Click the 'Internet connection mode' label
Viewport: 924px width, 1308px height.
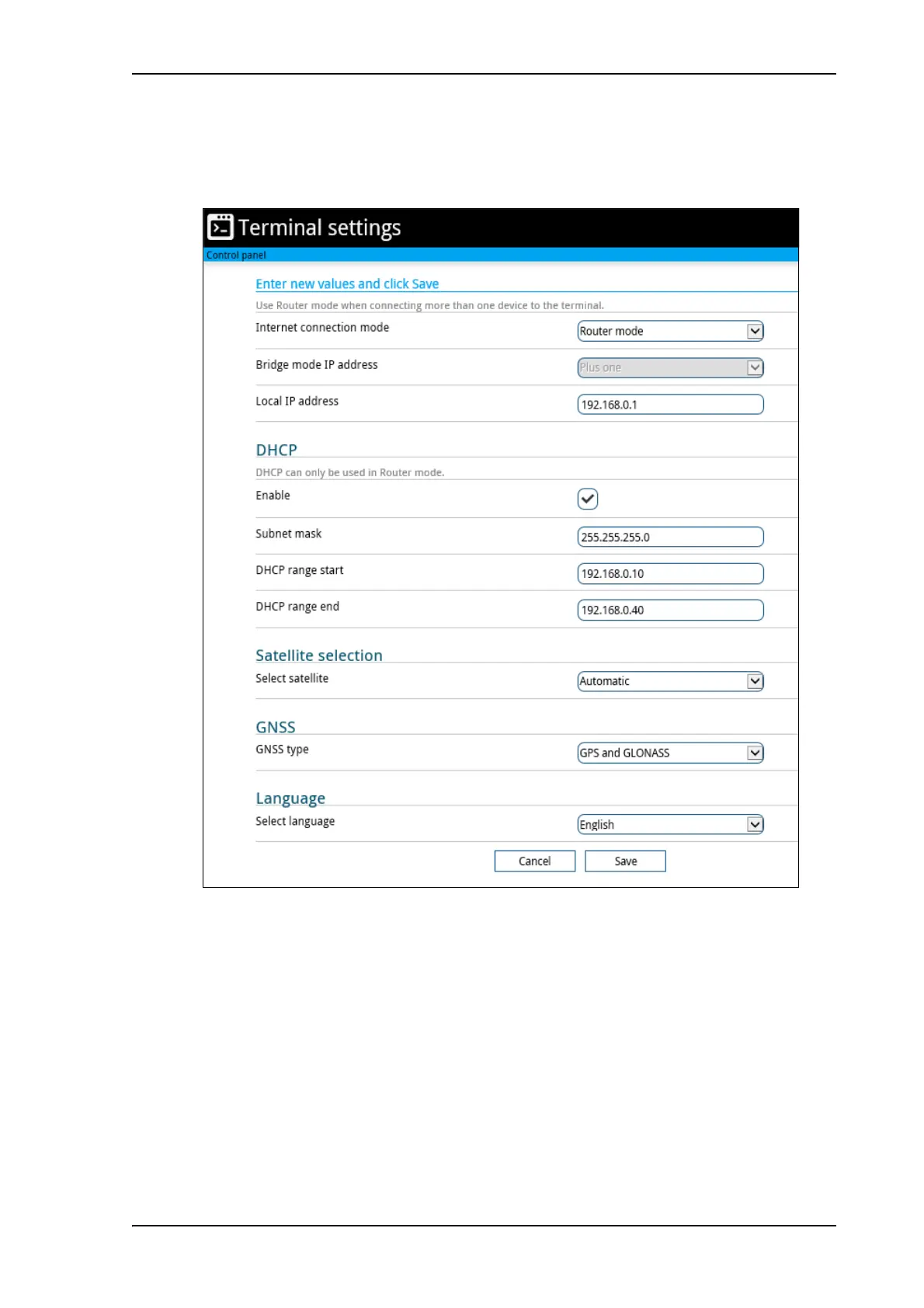(322, 328)
